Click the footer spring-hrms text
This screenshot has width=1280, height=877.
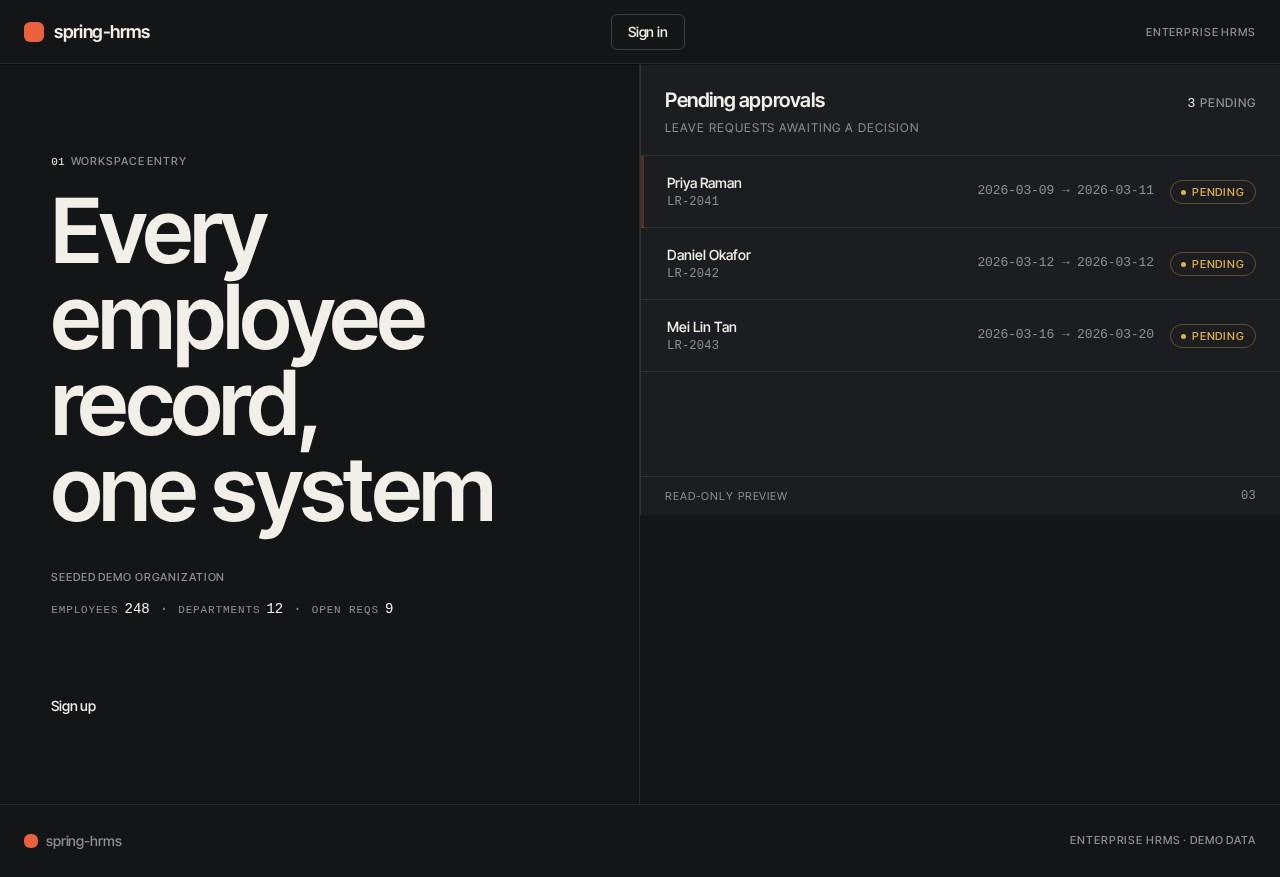click(84, 841)
